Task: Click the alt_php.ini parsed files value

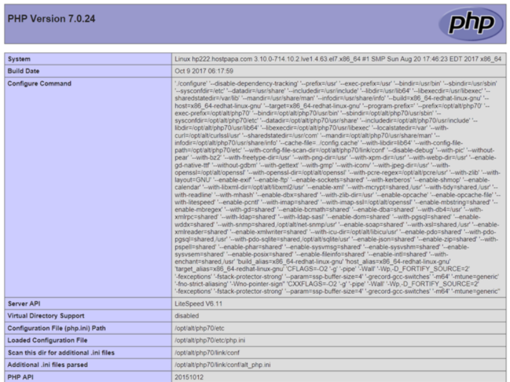Action: coord(222,365)
